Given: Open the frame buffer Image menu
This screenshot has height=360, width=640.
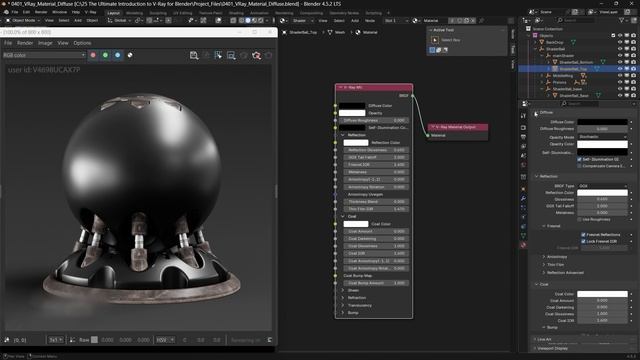Looking at the screenshot, I should 45,43.
